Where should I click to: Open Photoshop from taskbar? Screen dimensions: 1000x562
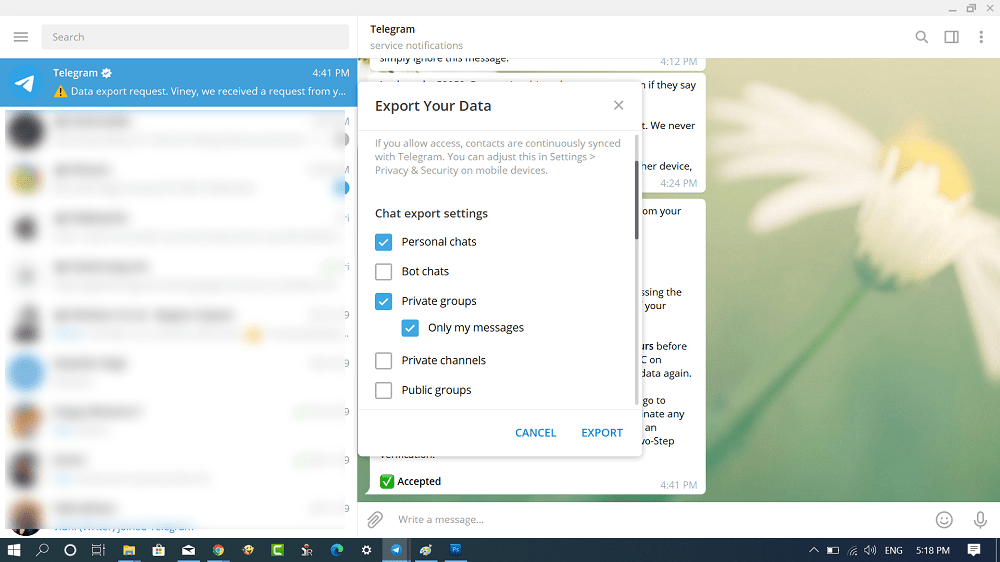[455, 550]
